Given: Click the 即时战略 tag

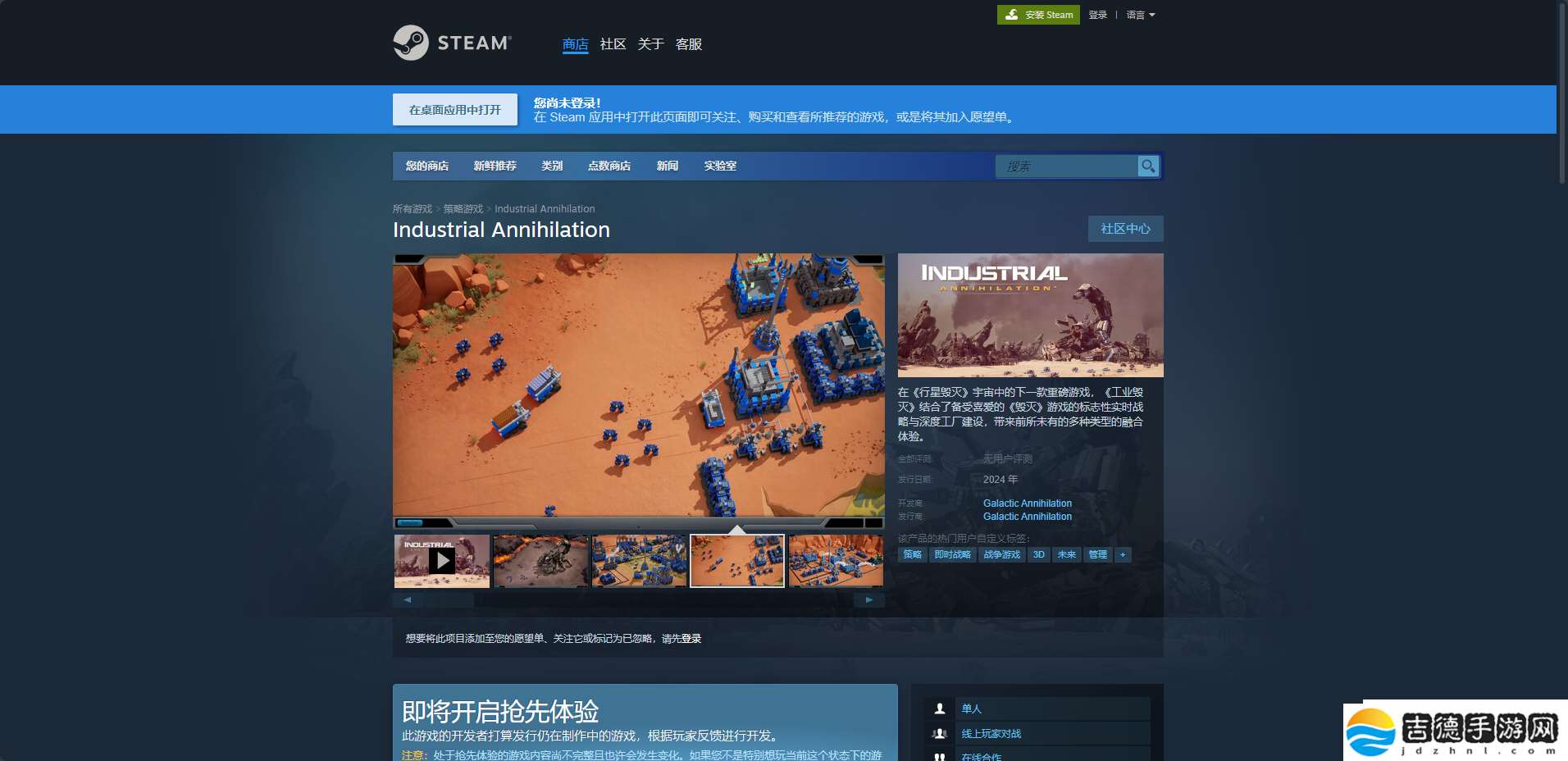Looking at the screenshot, I should tap(952, 555).
